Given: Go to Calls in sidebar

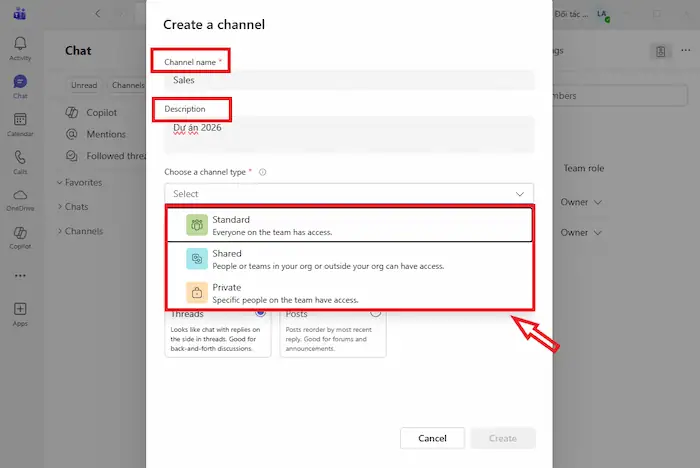Looking at the screenshot, I should pos(20,161).
